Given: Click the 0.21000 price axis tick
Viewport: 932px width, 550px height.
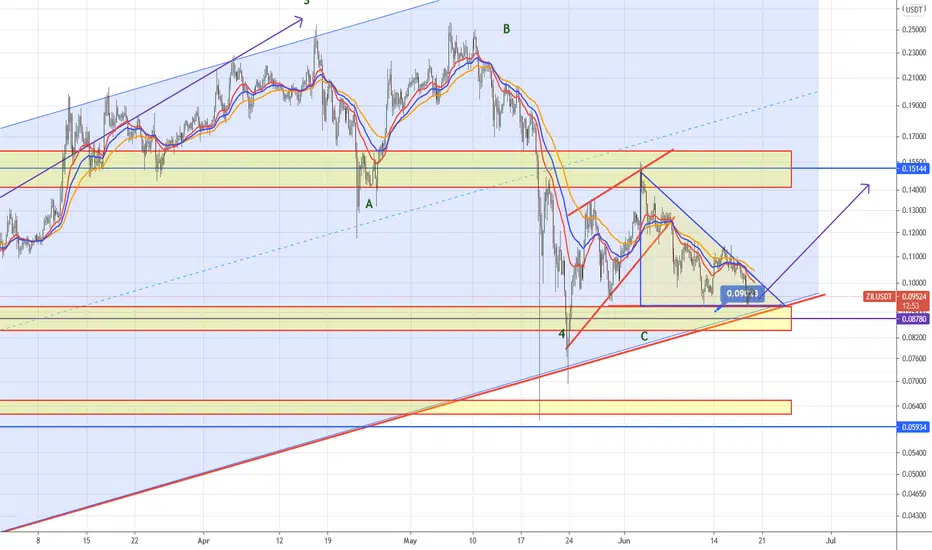Looking at the screenshot, I should point(914,78).
